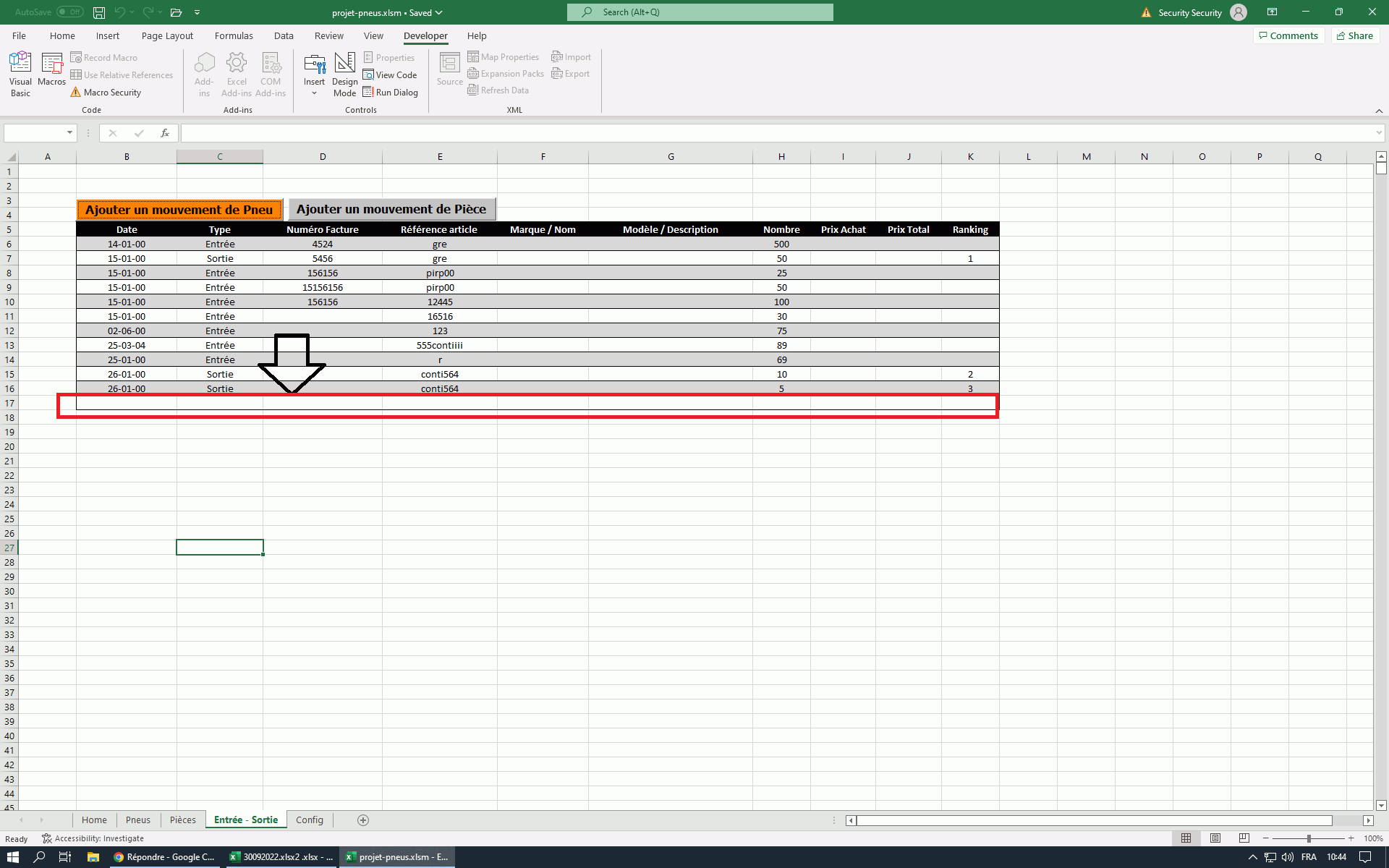Open Excel Add-ins manager
The height and width of the screenshot is (868, 1389).
237,73
